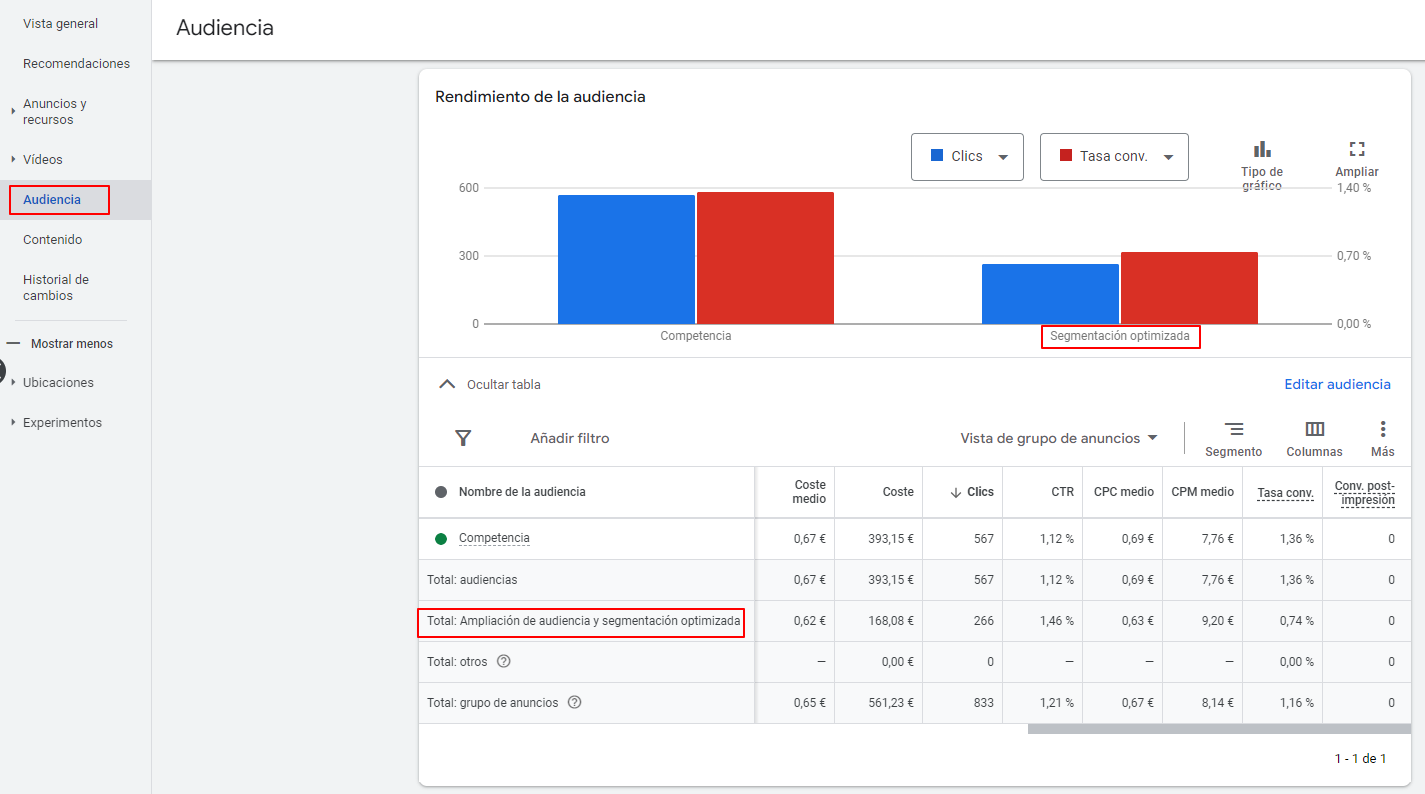Click help icon next to Total: otros

(504, 661)
